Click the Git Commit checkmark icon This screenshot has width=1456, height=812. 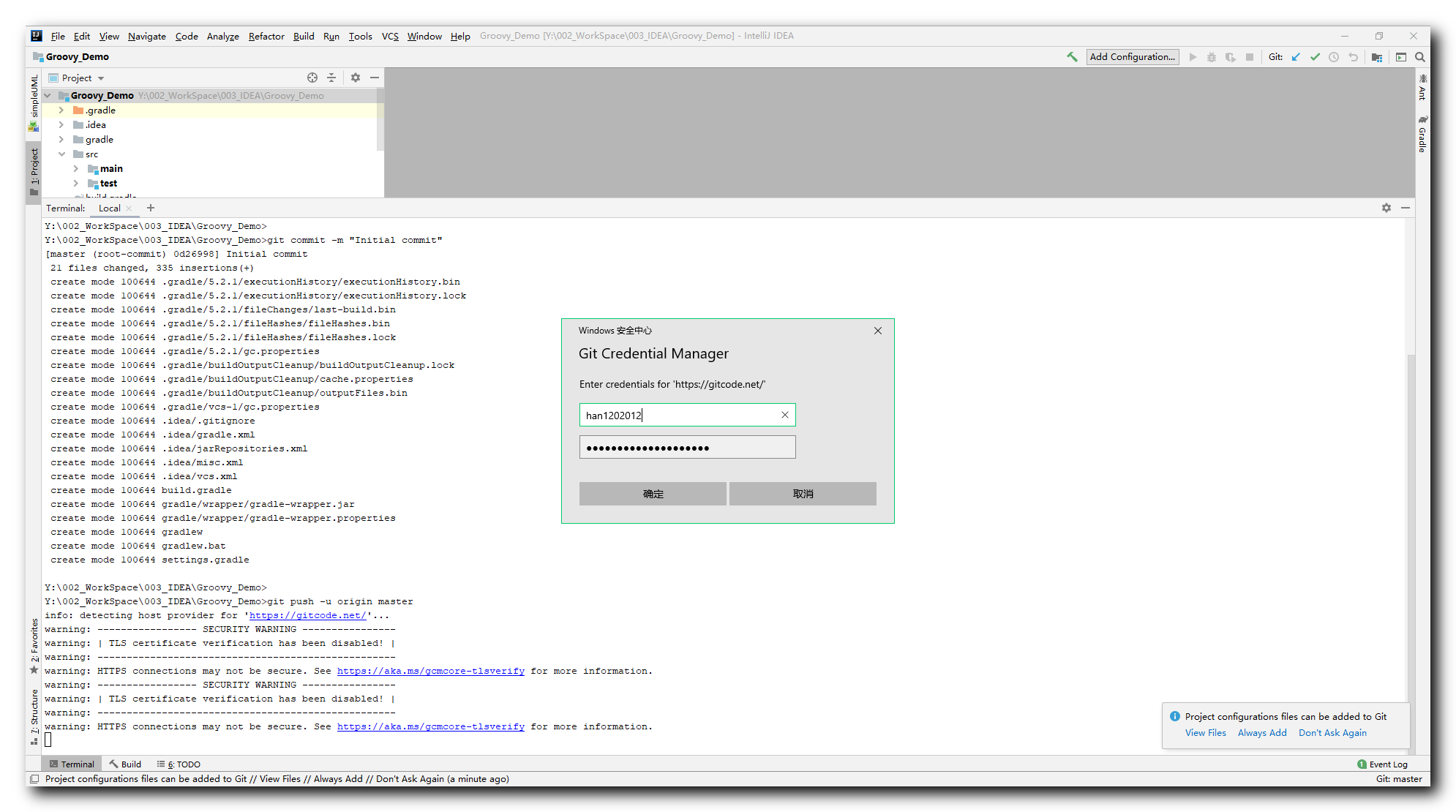pyautogui.click(x=1315, y=57)
